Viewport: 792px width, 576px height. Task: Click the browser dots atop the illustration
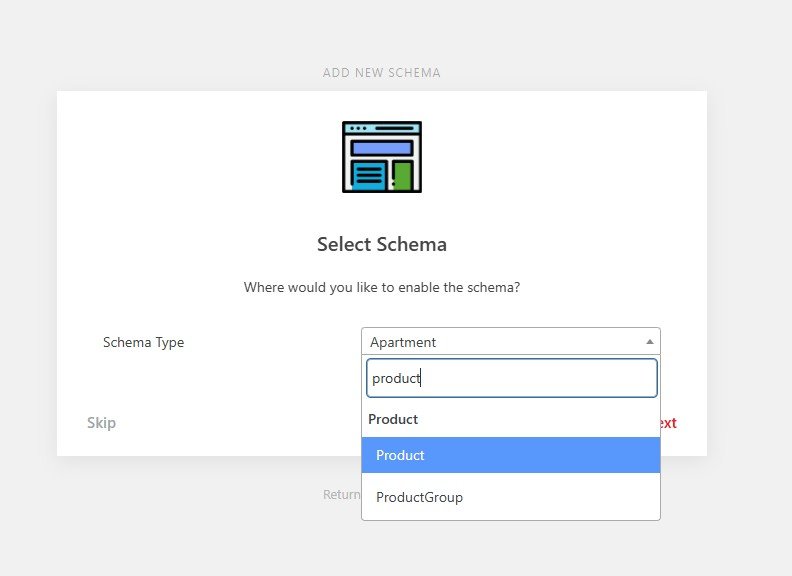(358, 128)
